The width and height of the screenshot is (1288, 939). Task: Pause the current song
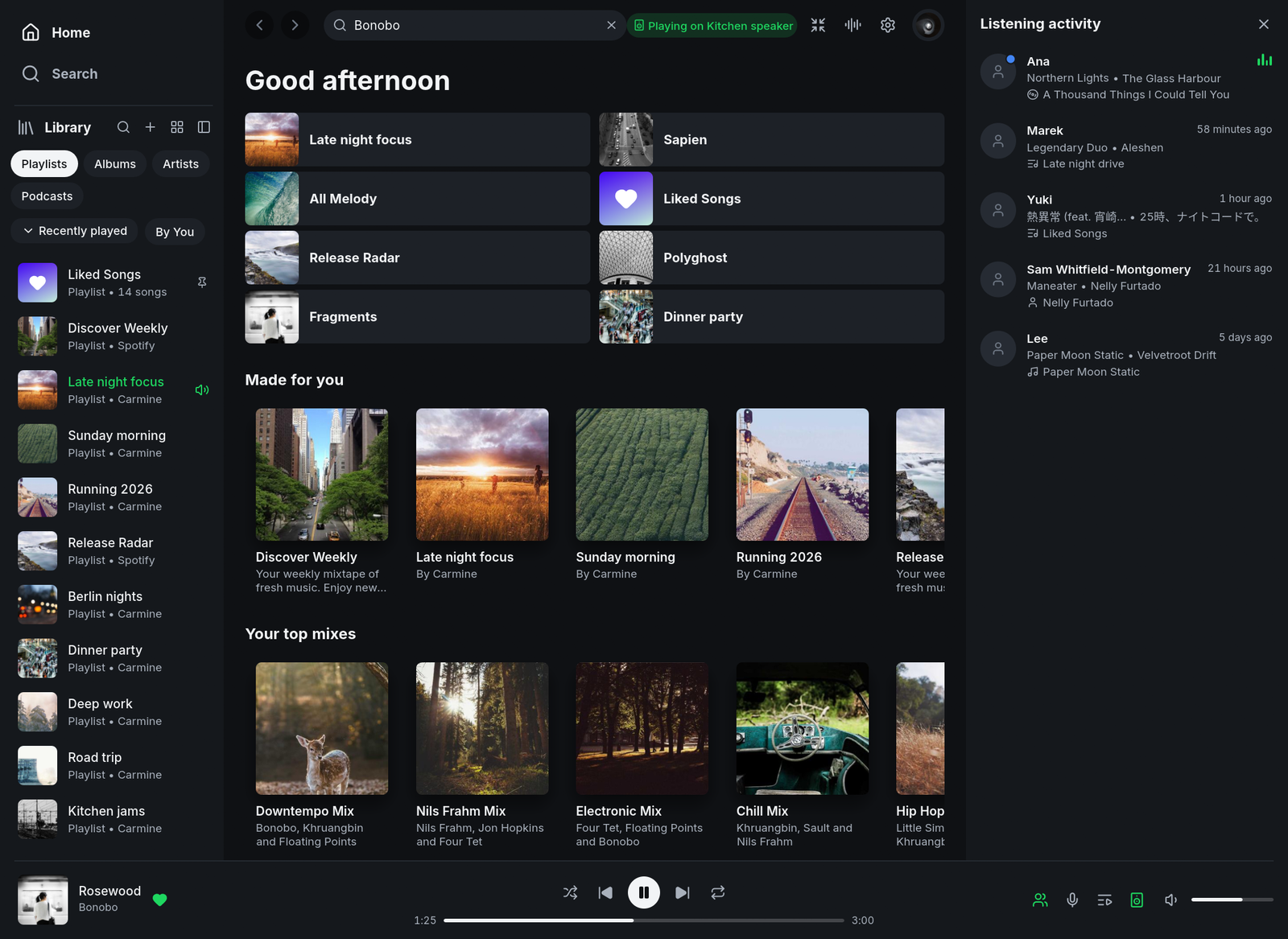tap(644, 892)
